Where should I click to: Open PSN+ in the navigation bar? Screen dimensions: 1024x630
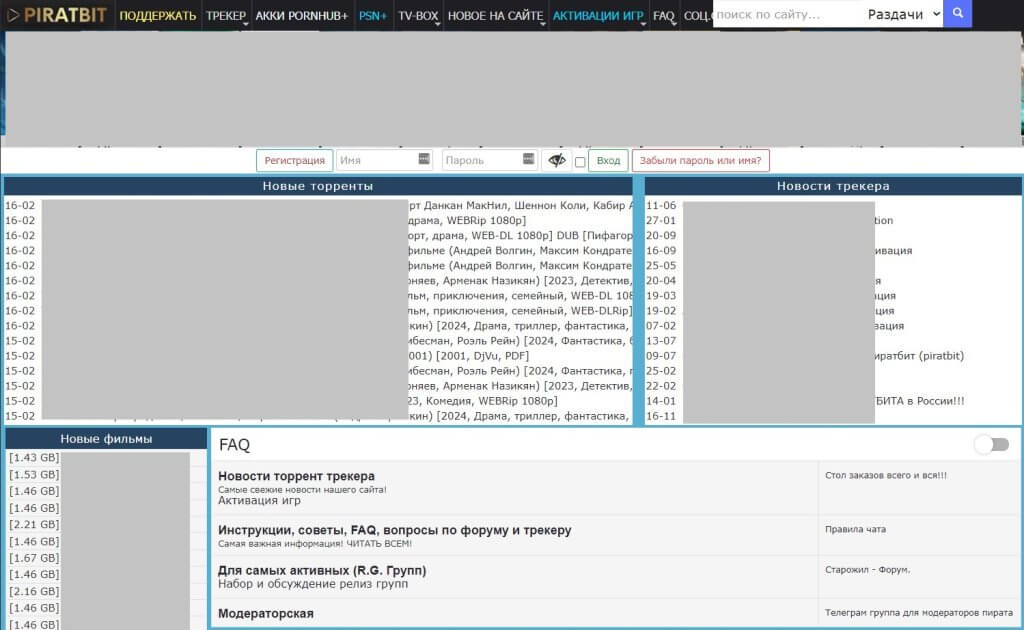pyautogui.click(x=372, y=16)
